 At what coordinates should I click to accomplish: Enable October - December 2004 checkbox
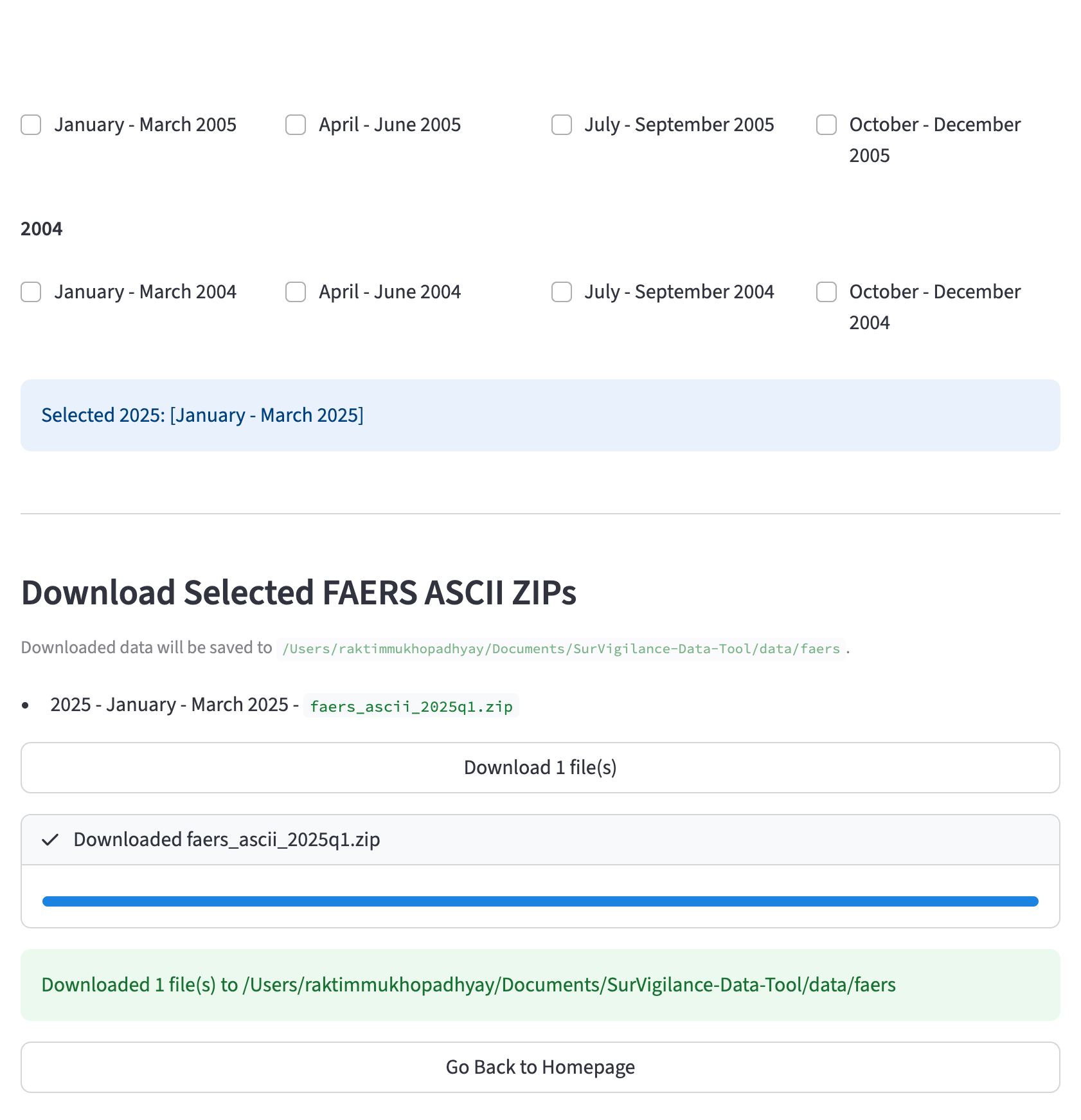coord(826,292)
